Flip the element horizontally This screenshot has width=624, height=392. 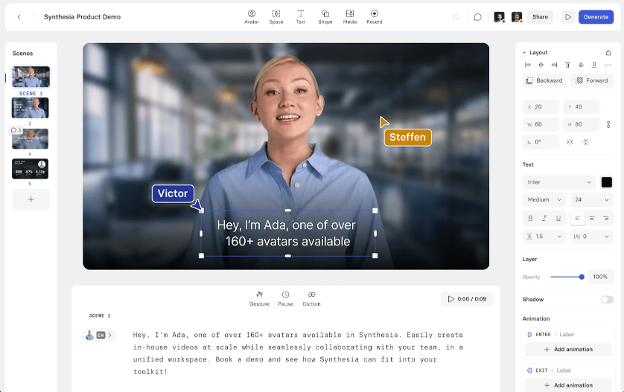click(570, 142)
